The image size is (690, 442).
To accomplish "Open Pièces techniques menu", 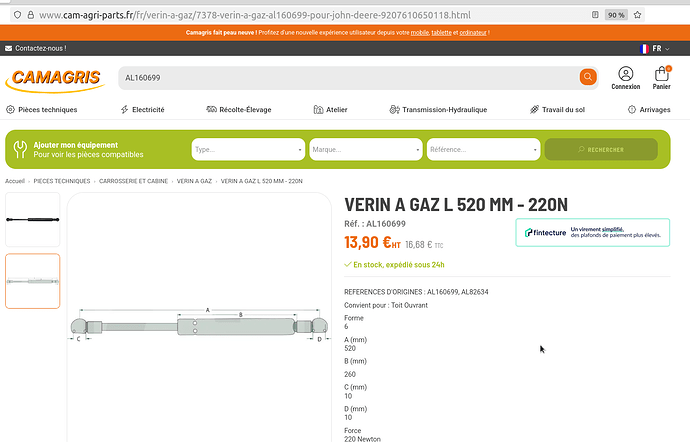I will [48, 110].
